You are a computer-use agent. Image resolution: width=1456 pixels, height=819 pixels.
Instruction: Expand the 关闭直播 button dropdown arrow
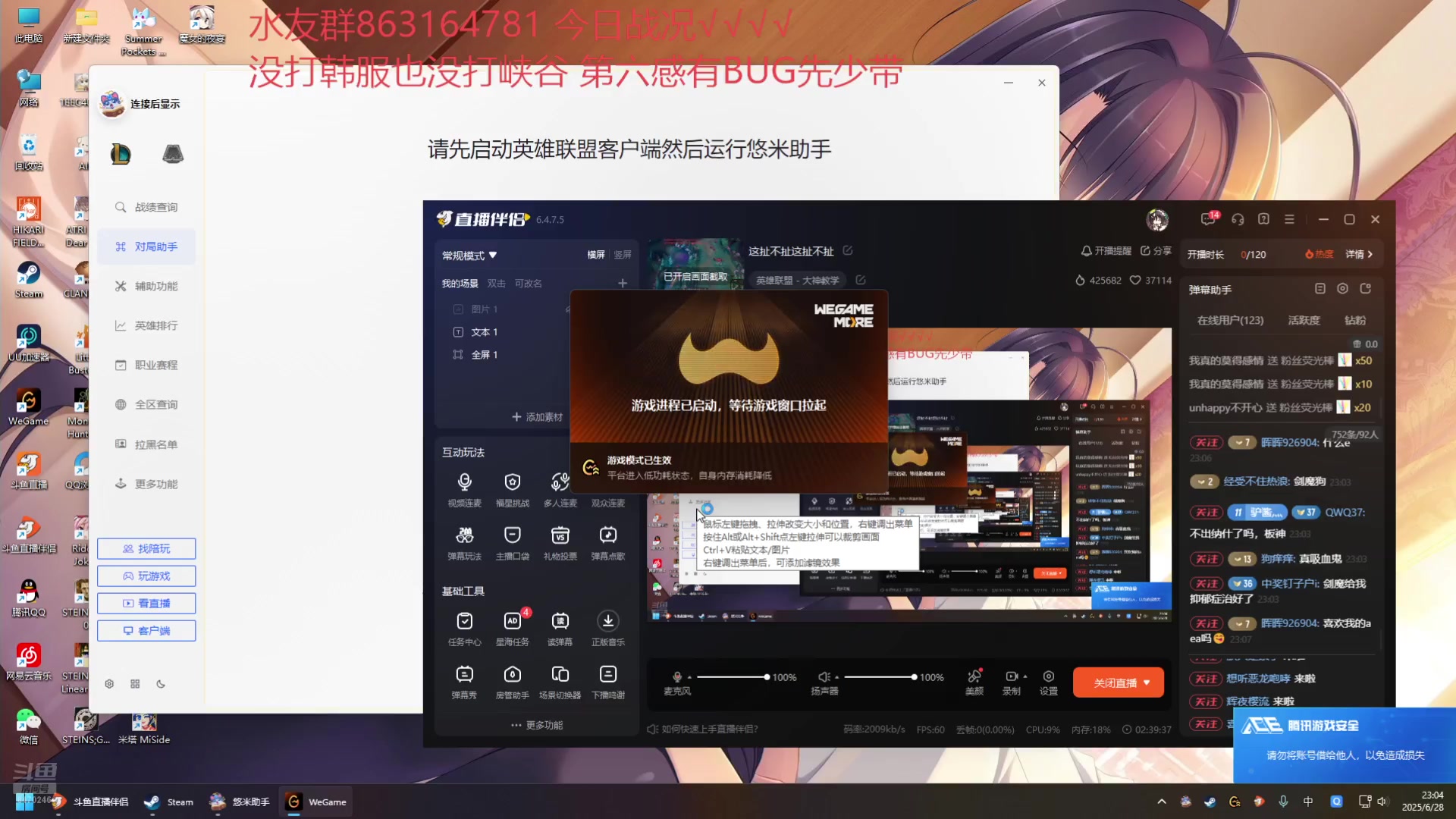pyautogui.click(x=1147, y=682)
